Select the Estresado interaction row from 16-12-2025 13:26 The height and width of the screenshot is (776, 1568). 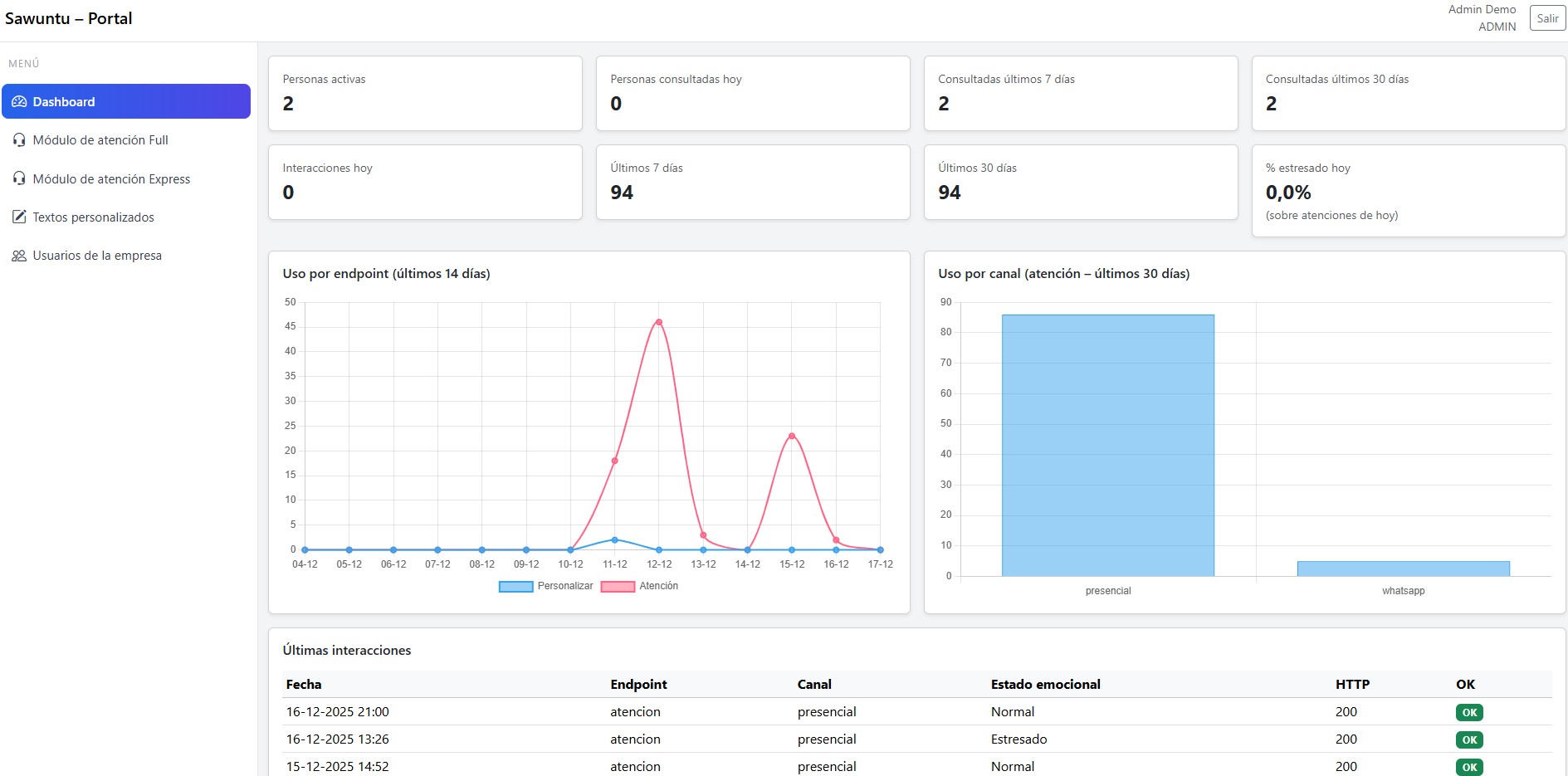tap(916, 739)
